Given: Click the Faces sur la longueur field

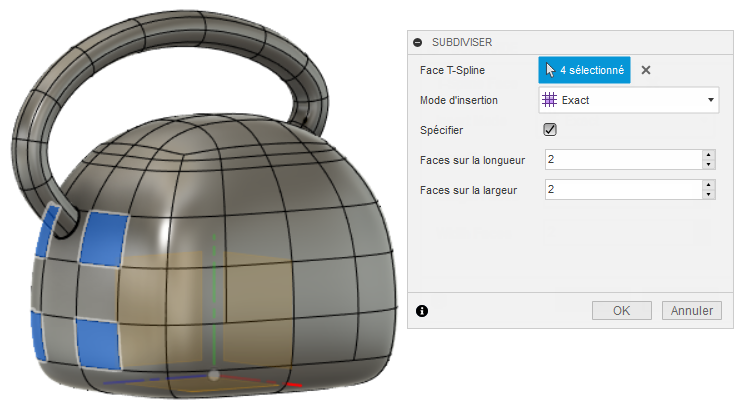Looking at the screenshot, I should click(x=623, y=159).
